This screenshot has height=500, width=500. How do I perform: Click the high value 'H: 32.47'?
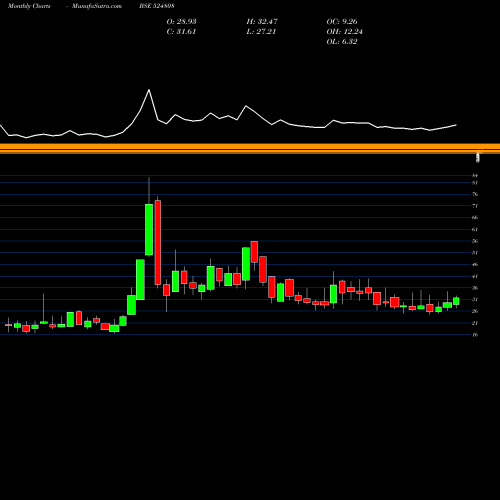262,22
